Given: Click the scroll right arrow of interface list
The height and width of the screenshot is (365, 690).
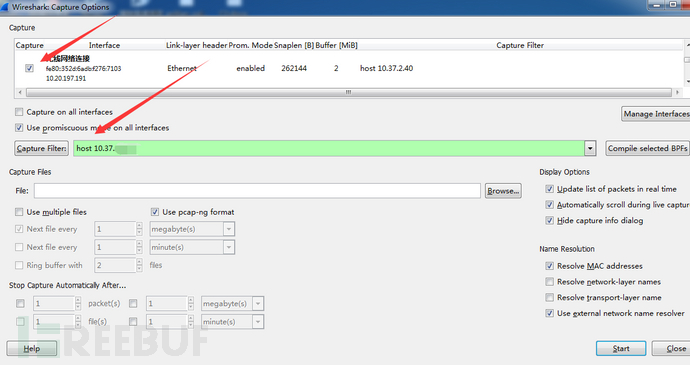Looking at the screenshot, I should (677, 92).
